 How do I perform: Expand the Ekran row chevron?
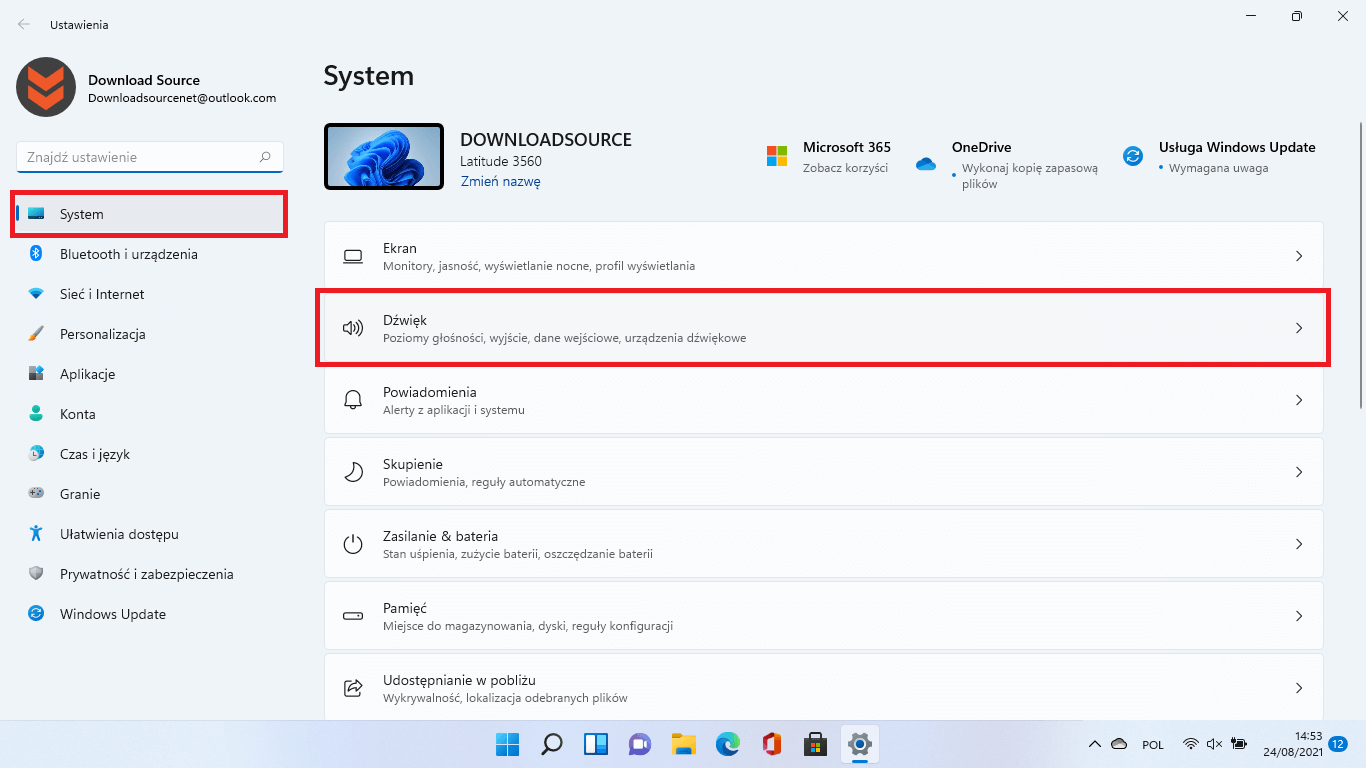coord(1299,256)
